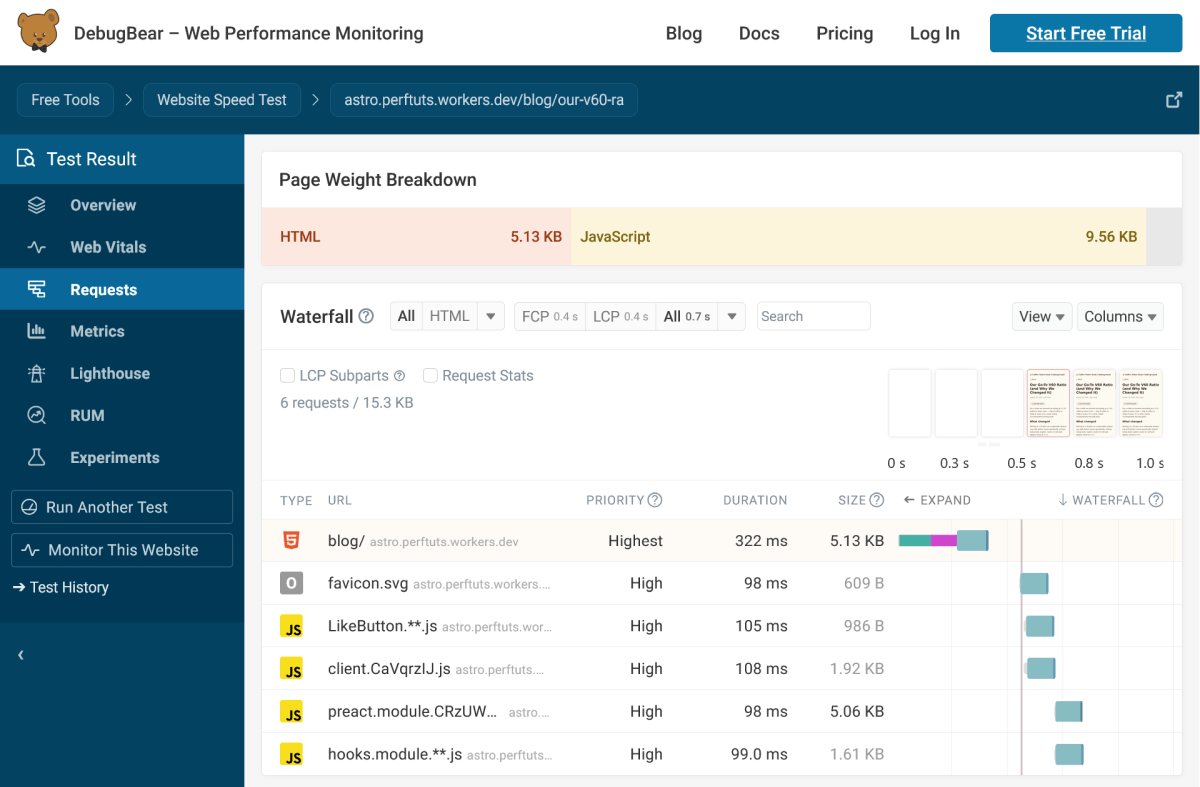Click the JS icon for client.CaVqrzlJ.js
The width and height of the screenshot is (1200, 787).
pyautogui.click(x=291, y=669)
